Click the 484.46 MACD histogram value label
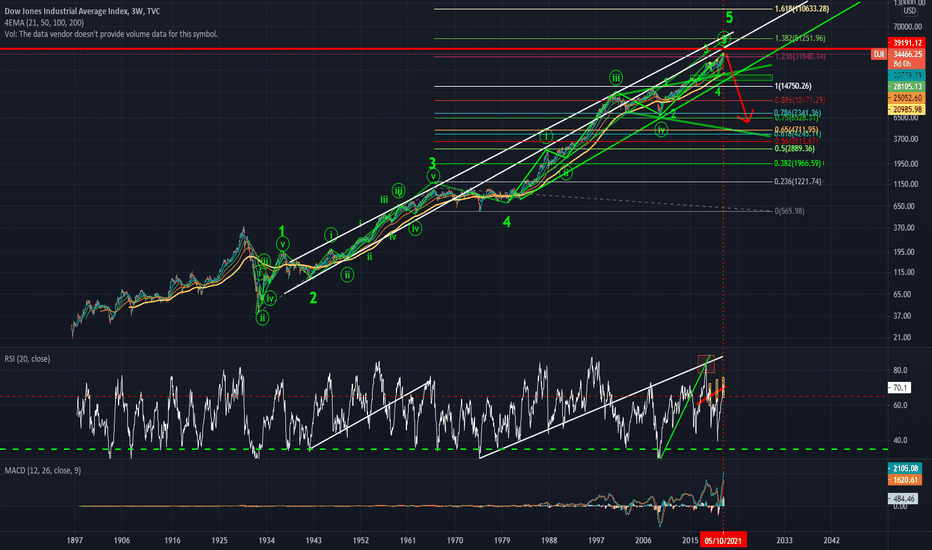Image resolution: width=932 pixels, height=550 pixels. [902, 498]
